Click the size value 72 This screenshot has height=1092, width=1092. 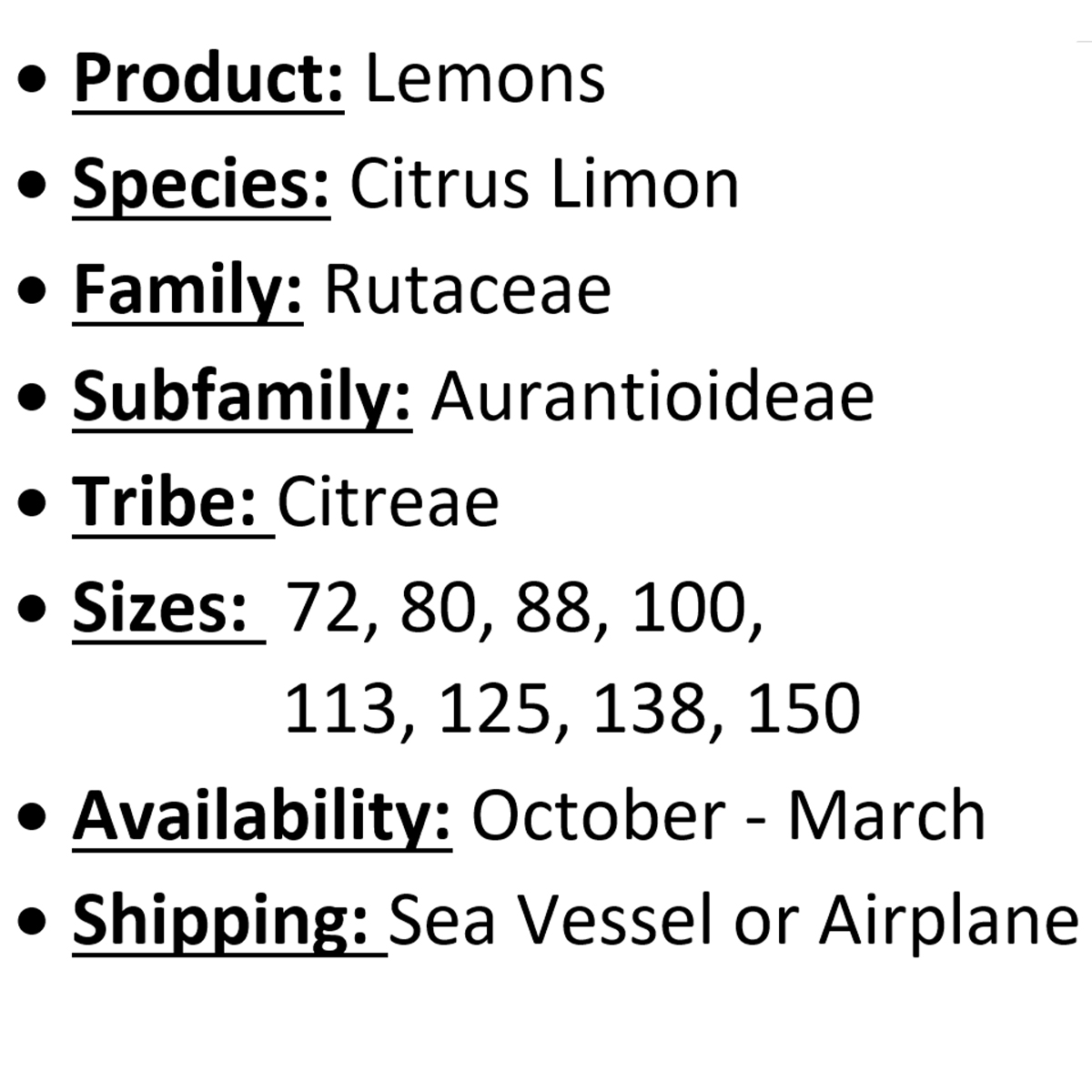click(325, 609)
